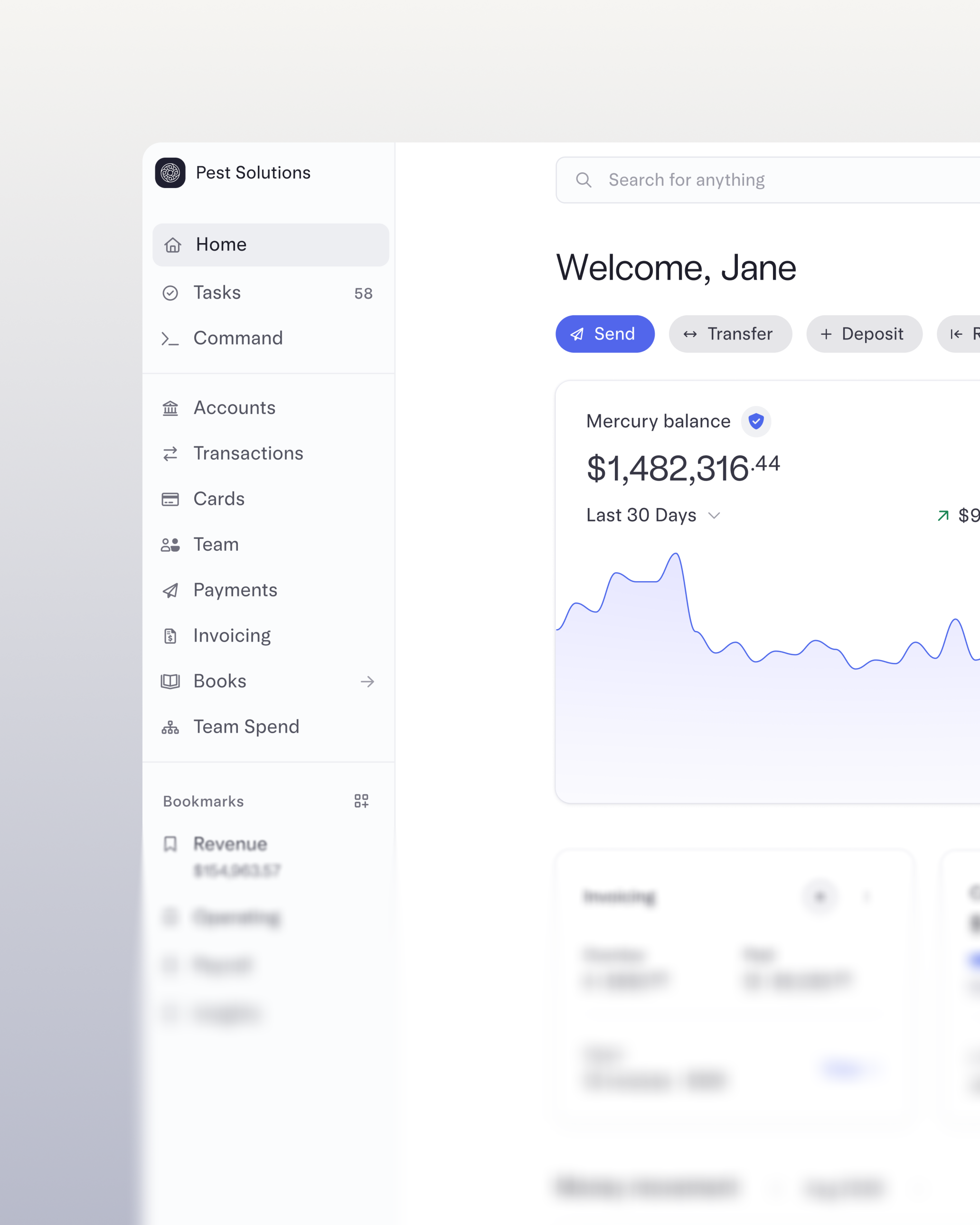980x1225 pixels.
Task: Open the Pest Solutions company name
Action: point(253,173)
